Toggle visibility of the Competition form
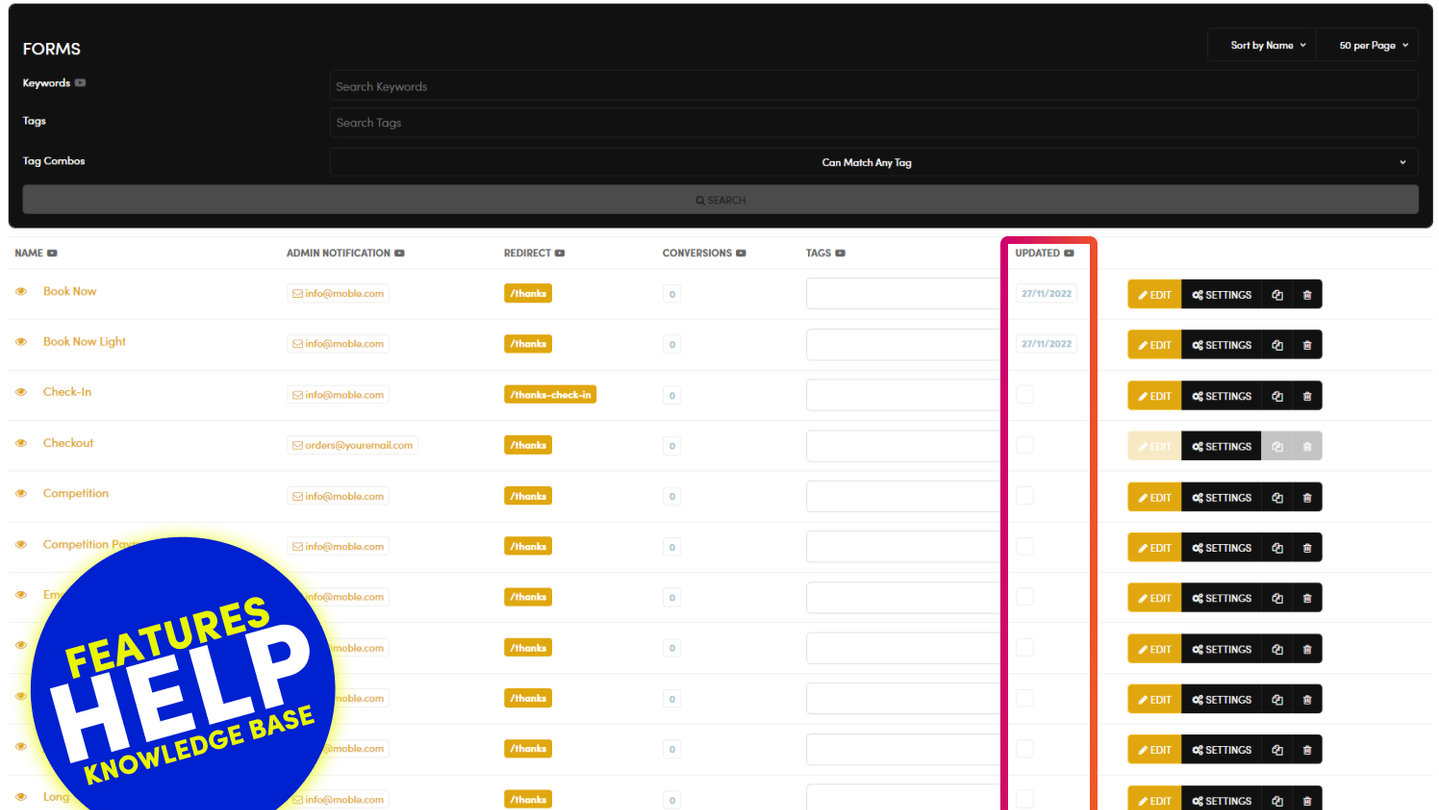Viewport: 1439px width, 810px height. [x=21, y=494]
